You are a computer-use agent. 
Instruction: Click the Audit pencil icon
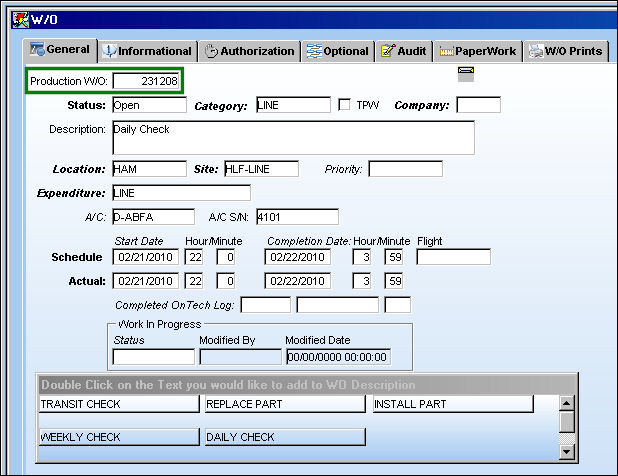pos(387,51)
